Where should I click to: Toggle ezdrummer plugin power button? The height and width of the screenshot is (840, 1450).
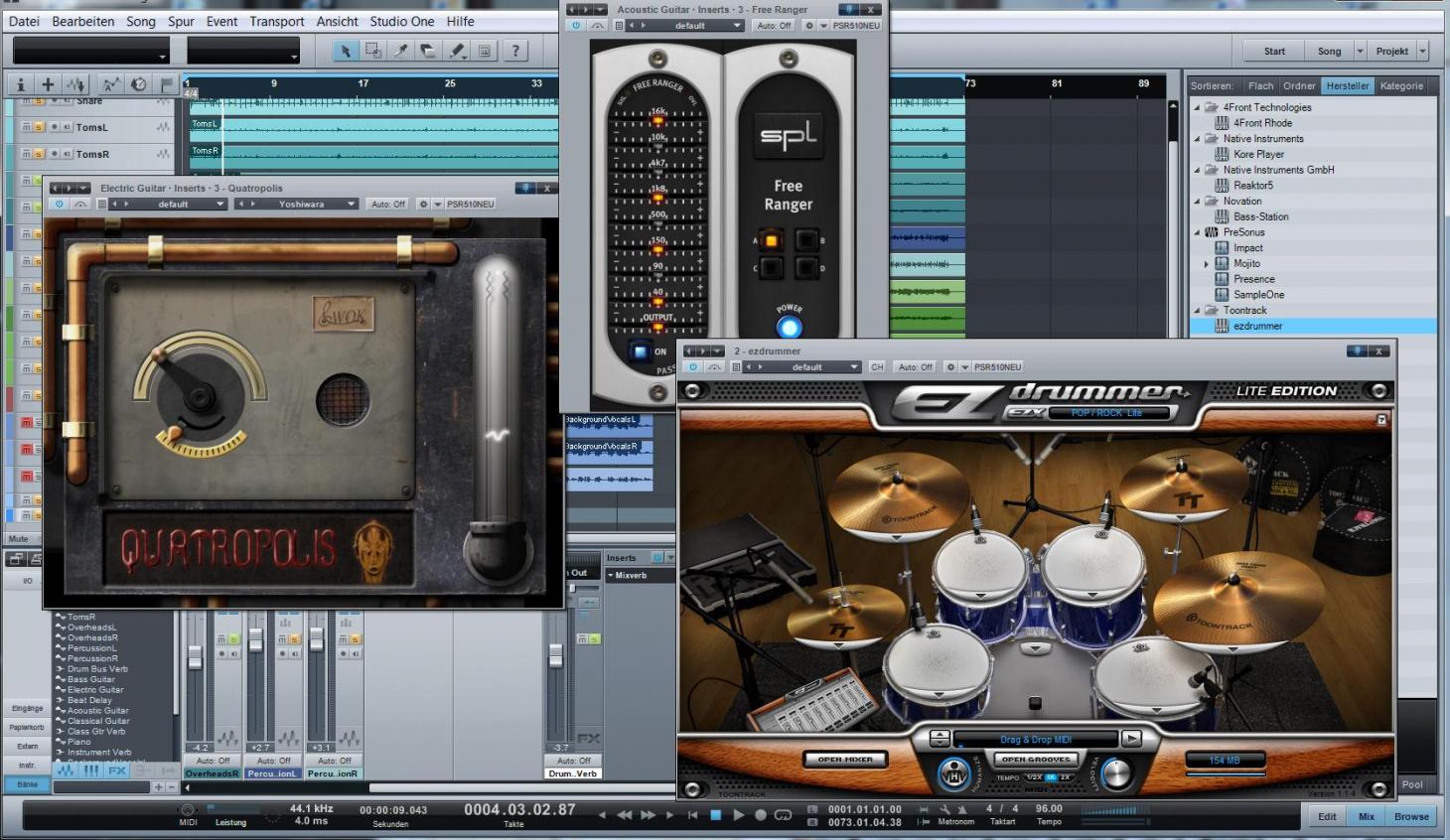(x=693, y=366)
